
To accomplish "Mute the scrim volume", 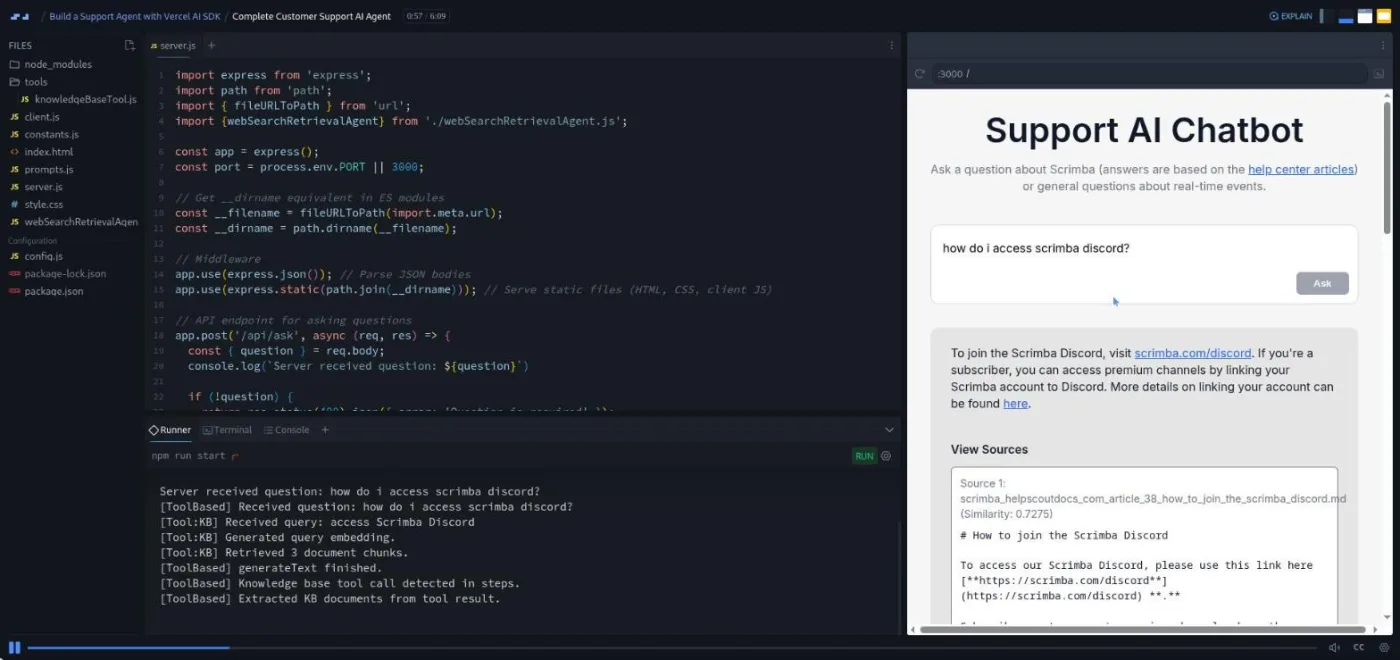I will (1334, 647).
